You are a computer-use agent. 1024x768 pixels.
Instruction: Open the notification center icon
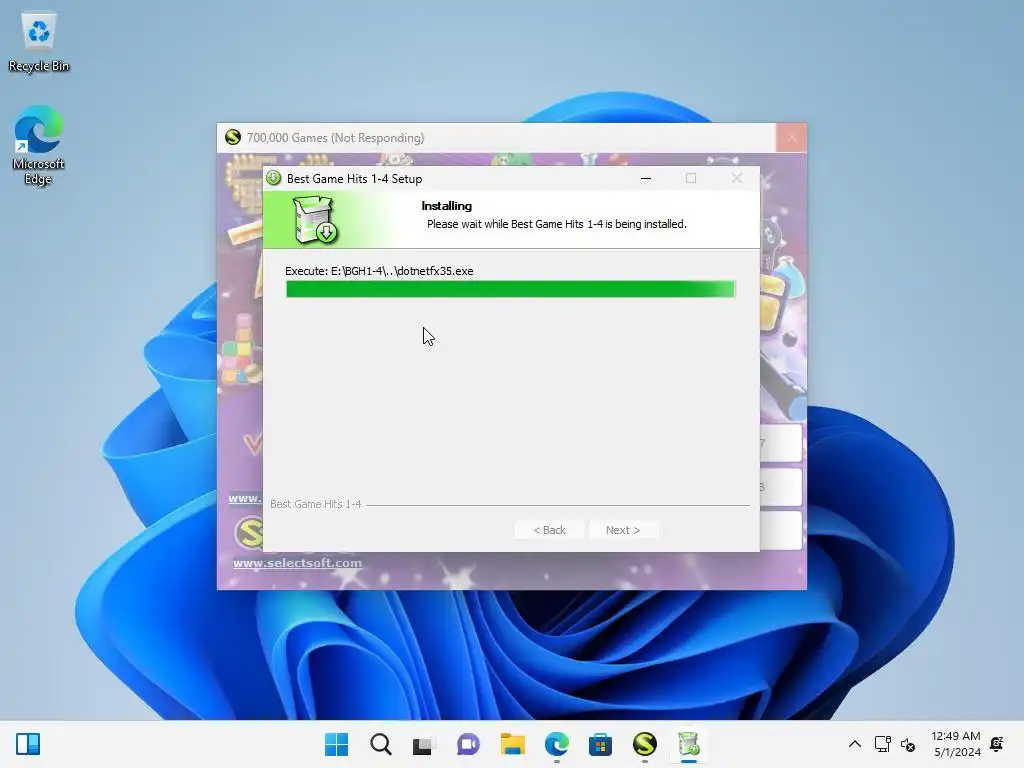coord(997,744)
